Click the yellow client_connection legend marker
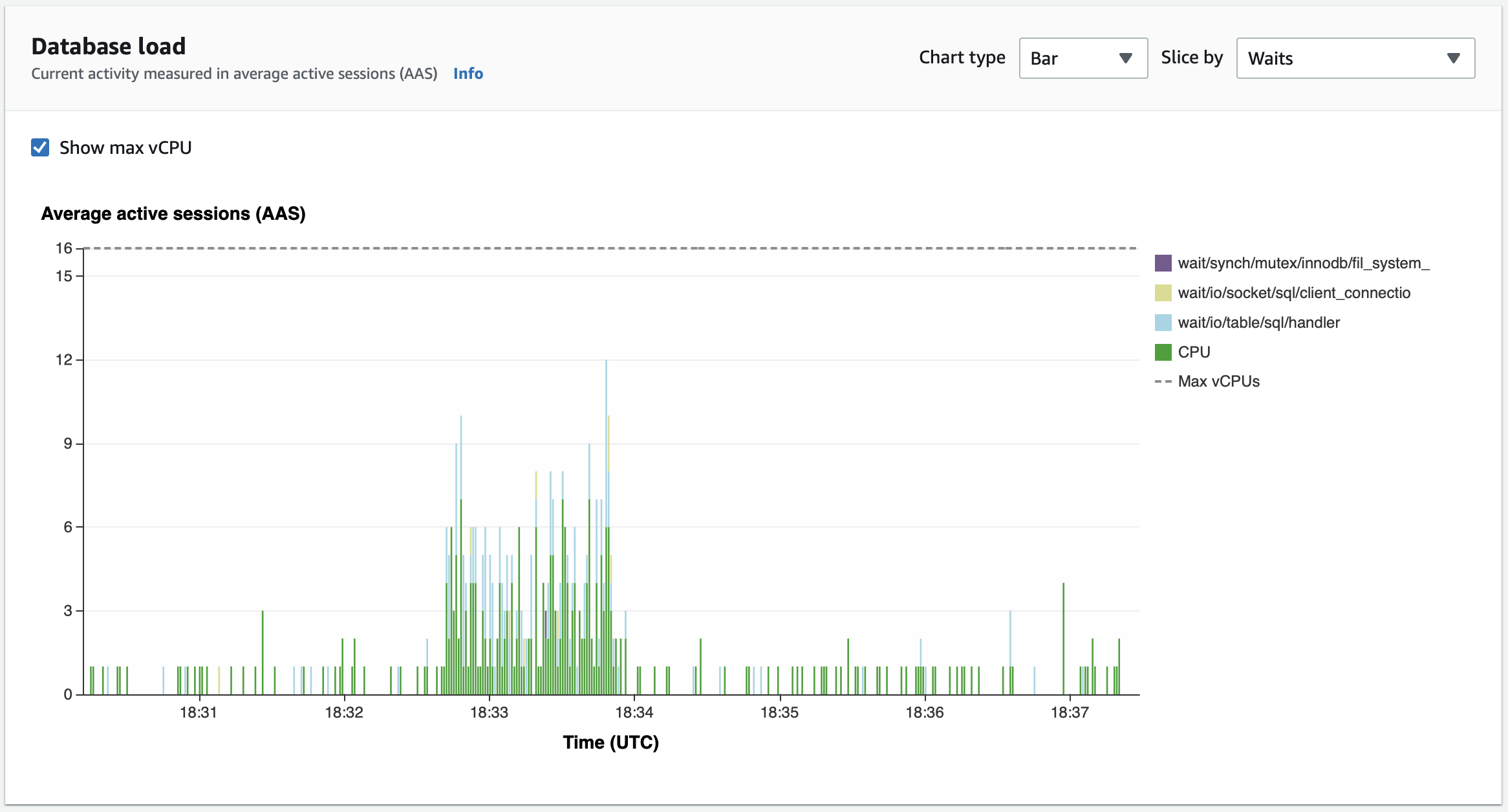 coord(1162,292)
